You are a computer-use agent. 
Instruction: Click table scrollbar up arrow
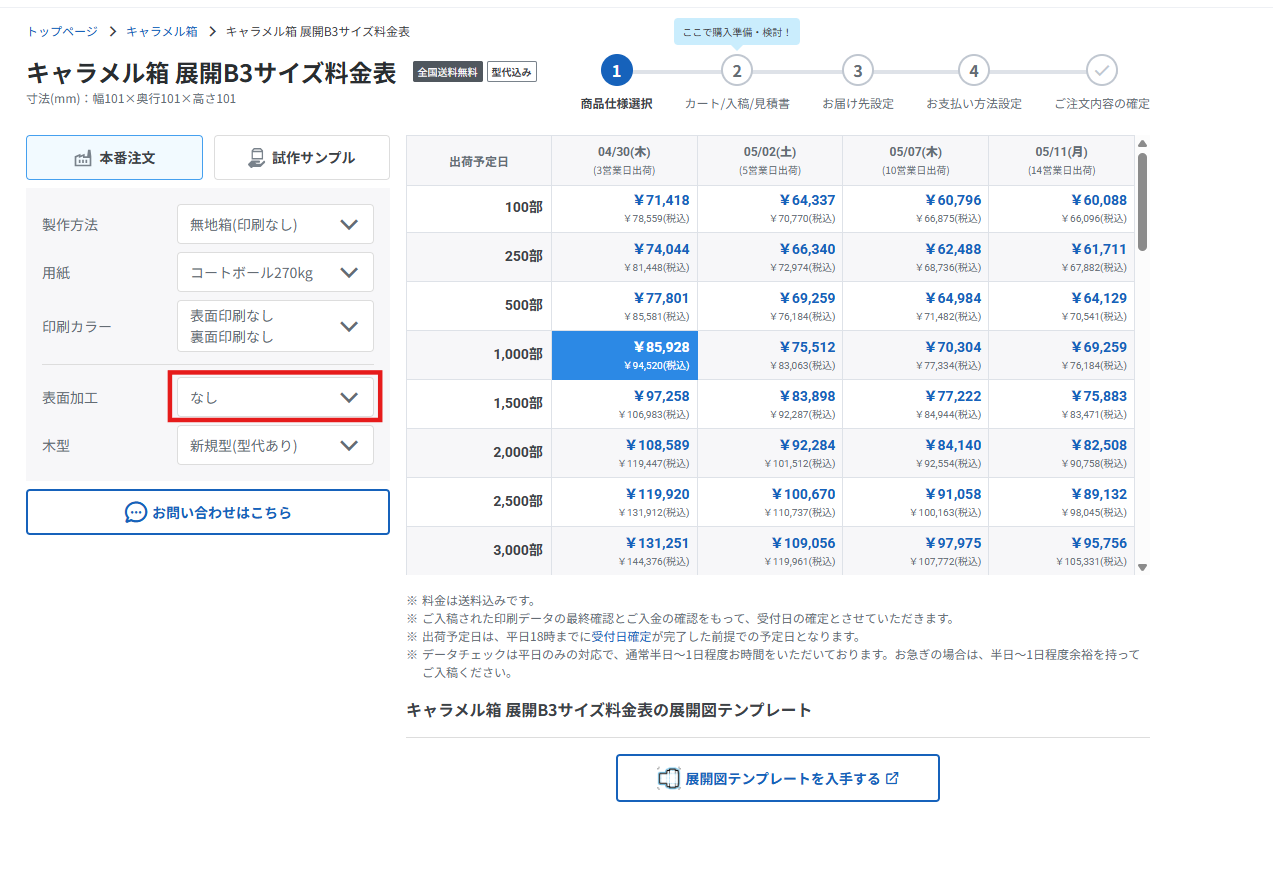pyautogui.click(x=1143, y=143)
